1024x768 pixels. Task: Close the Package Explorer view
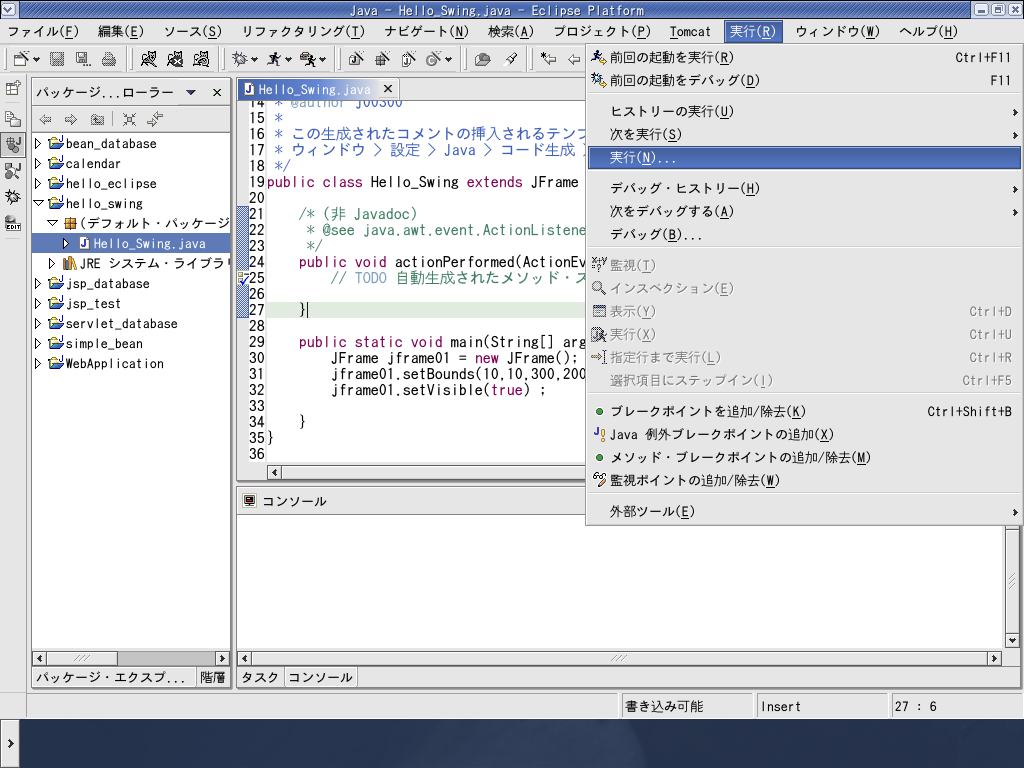[x=217, y=93]
